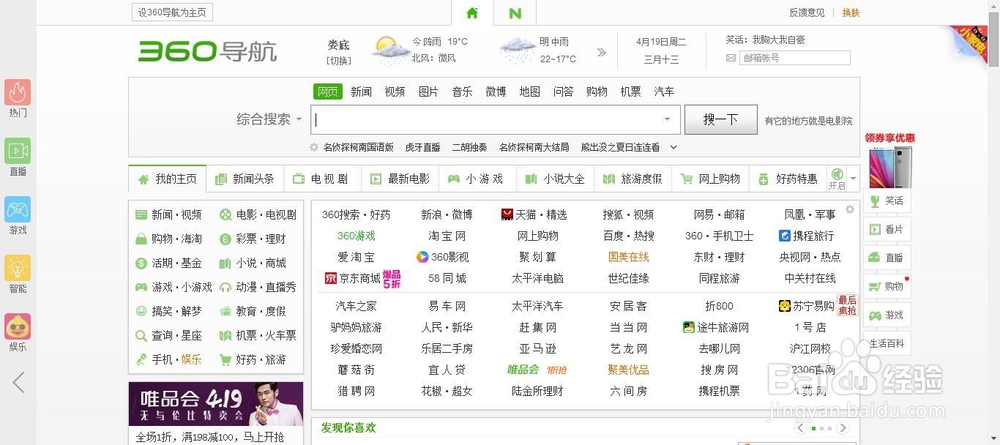The image size is (1000, 445).
Task: Open 360影视 site link
Action: 442,258
